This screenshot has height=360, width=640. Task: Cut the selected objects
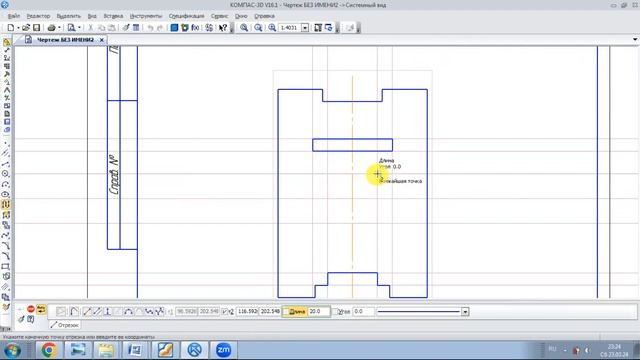[91, 28]
